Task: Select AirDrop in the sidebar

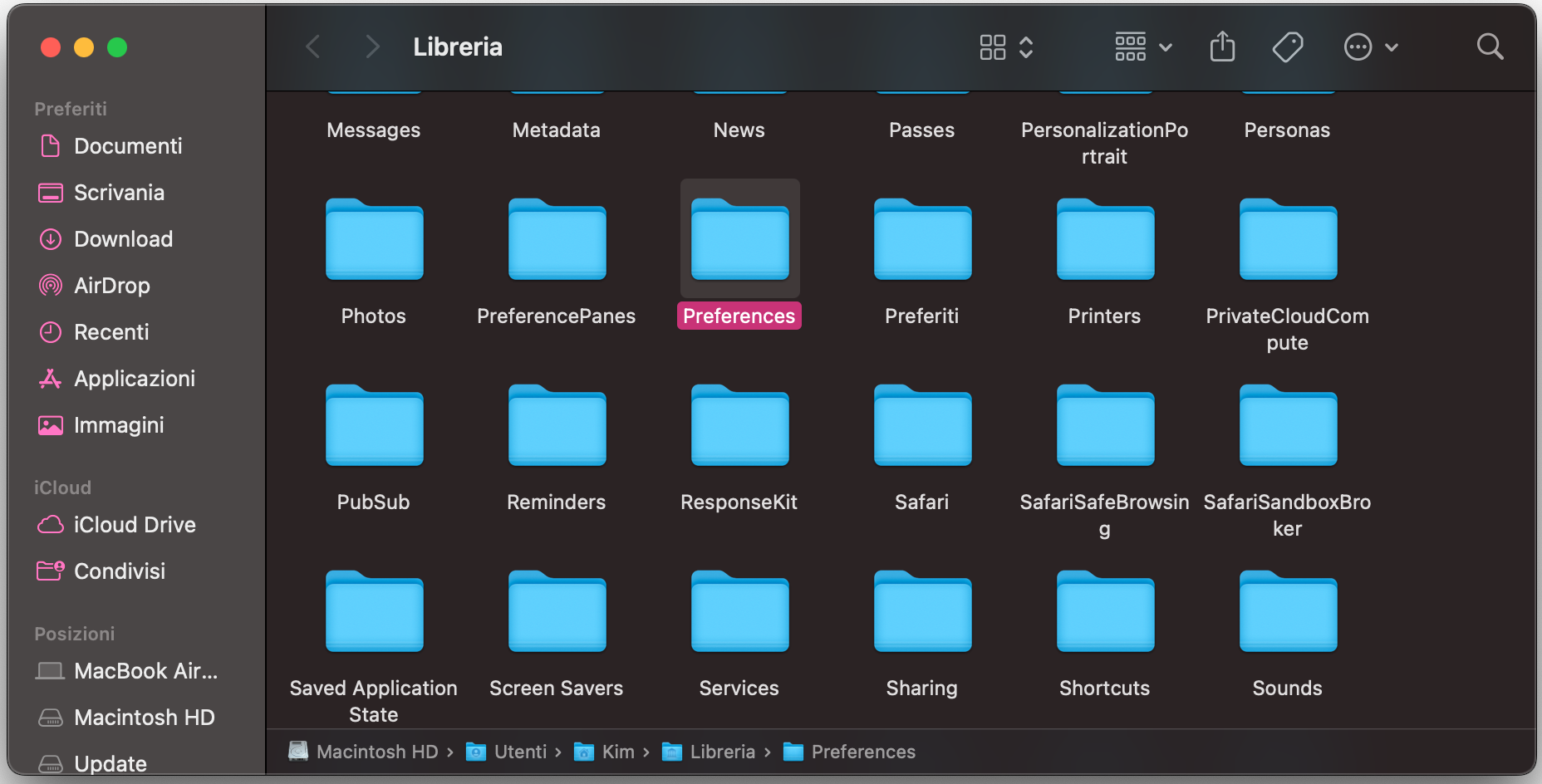Action: pyautogui.click(x=112, y=285)
